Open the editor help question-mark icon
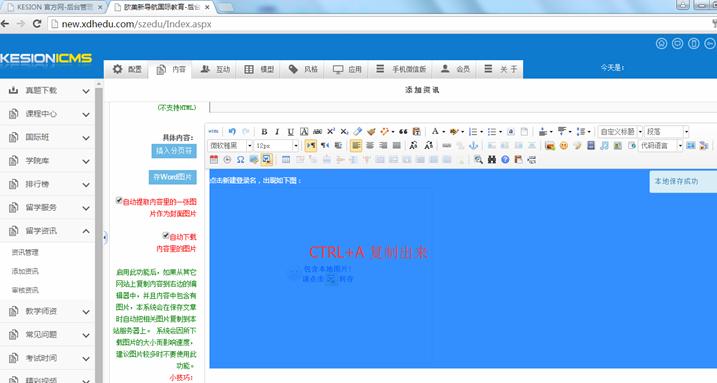 pos(505,160)
